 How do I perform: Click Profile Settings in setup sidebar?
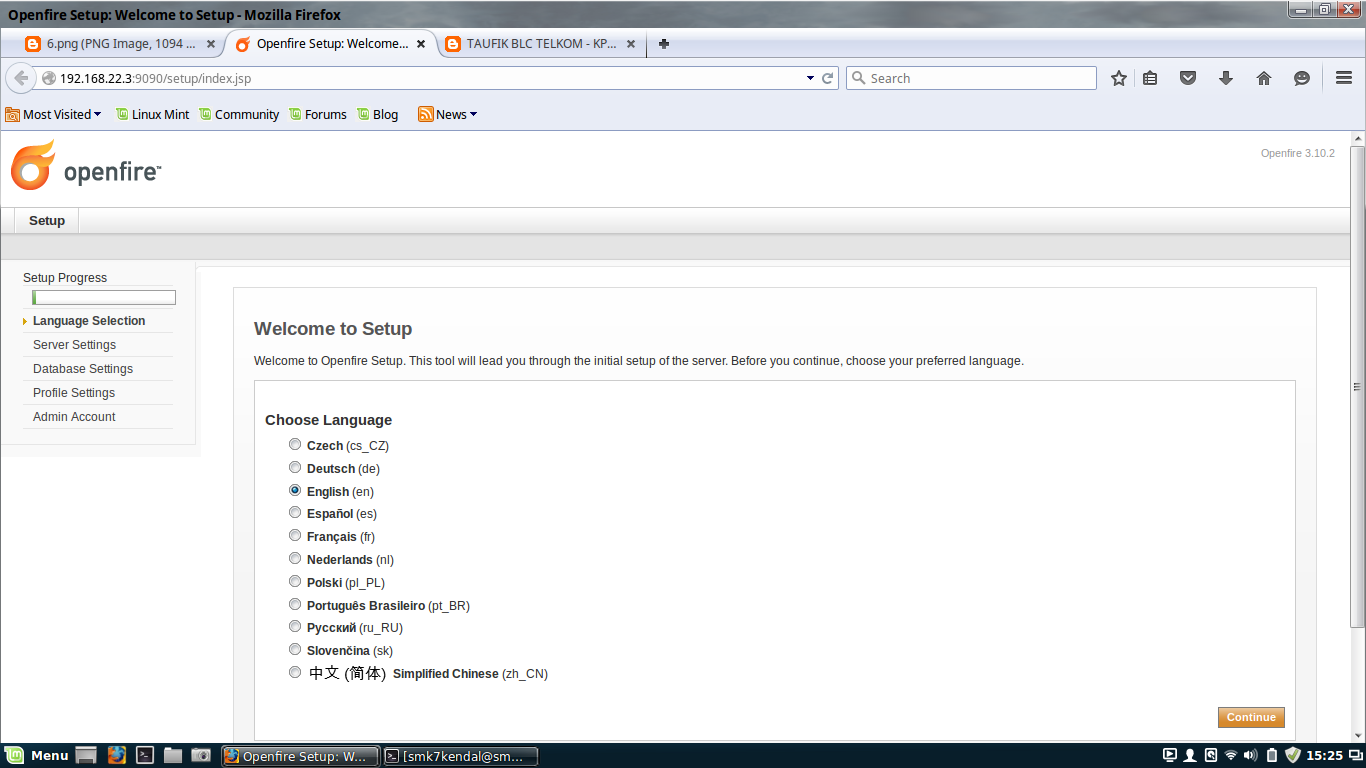point(74,393)
